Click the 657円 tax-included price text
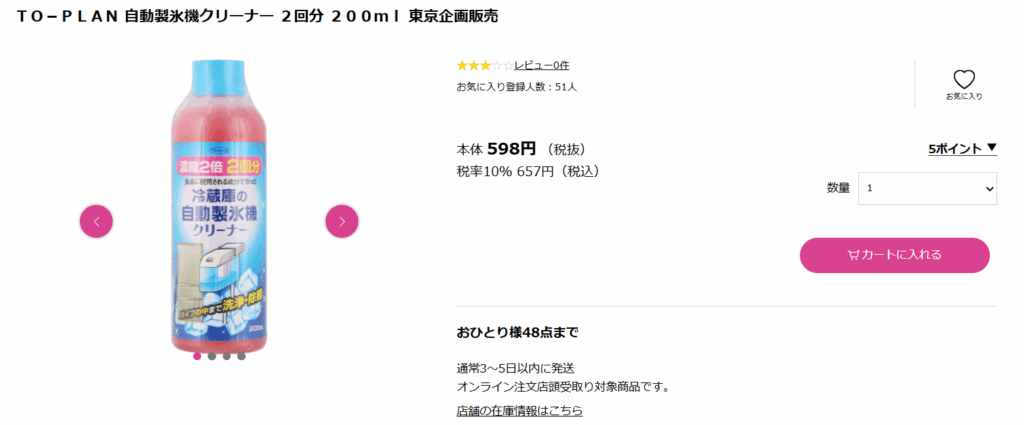The image size is (1024, 425). pos(535,171)
